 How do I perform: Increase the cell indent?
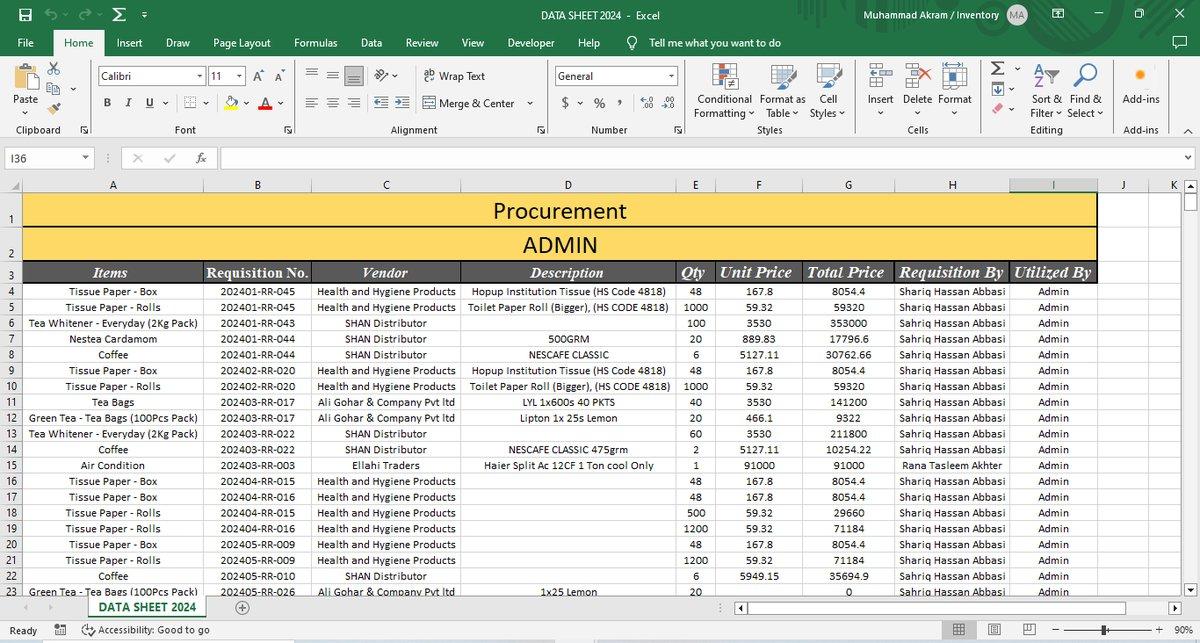point(402,103)
